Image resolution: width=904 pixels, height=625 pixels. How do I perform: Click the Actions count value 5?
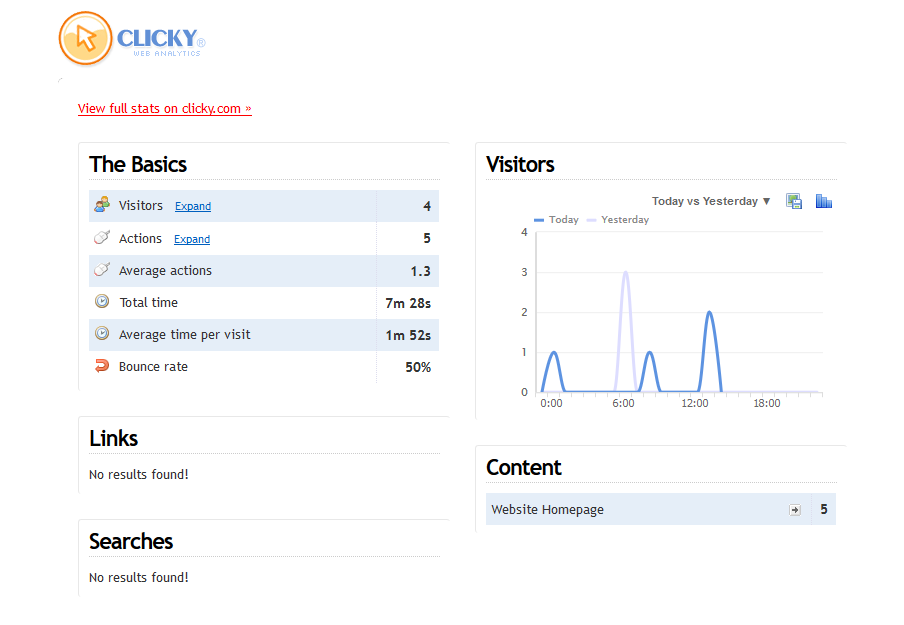coord(427,239)
